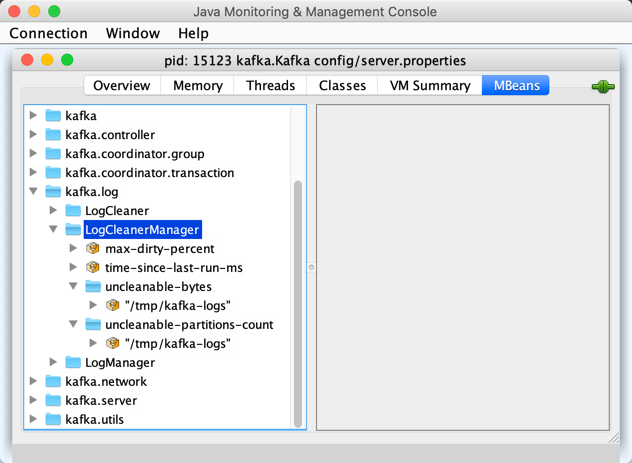Click the kafka.log folder icon

point(53,192)
